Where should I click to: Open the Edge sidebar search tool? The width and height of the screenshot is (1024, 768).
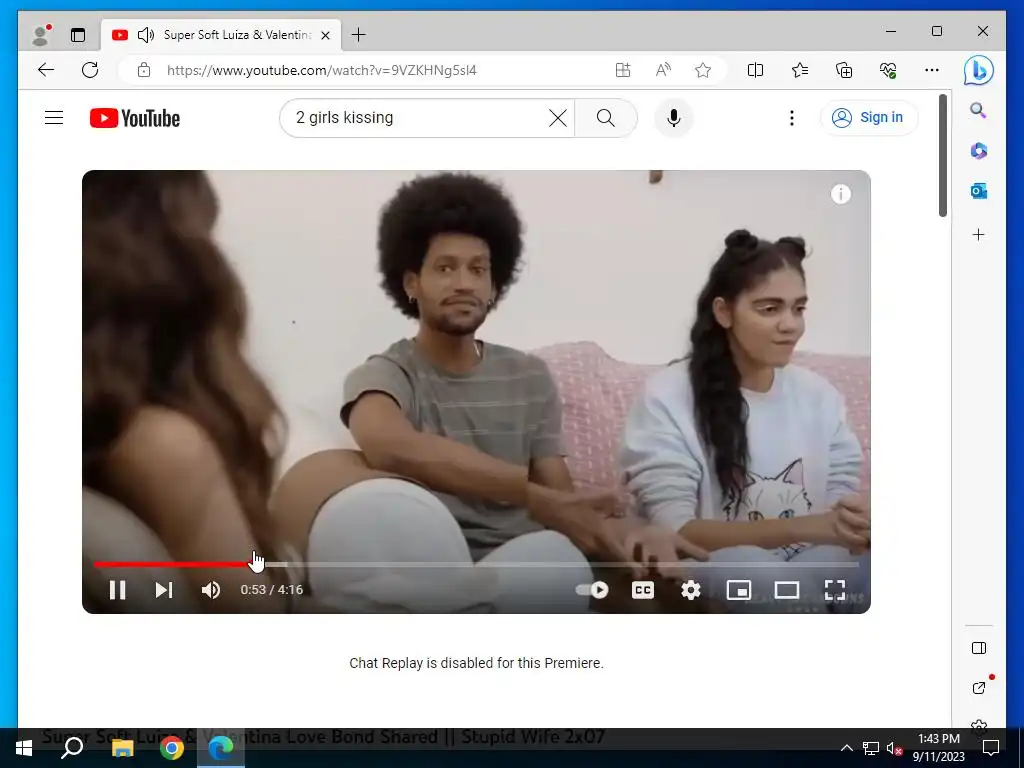978,110
